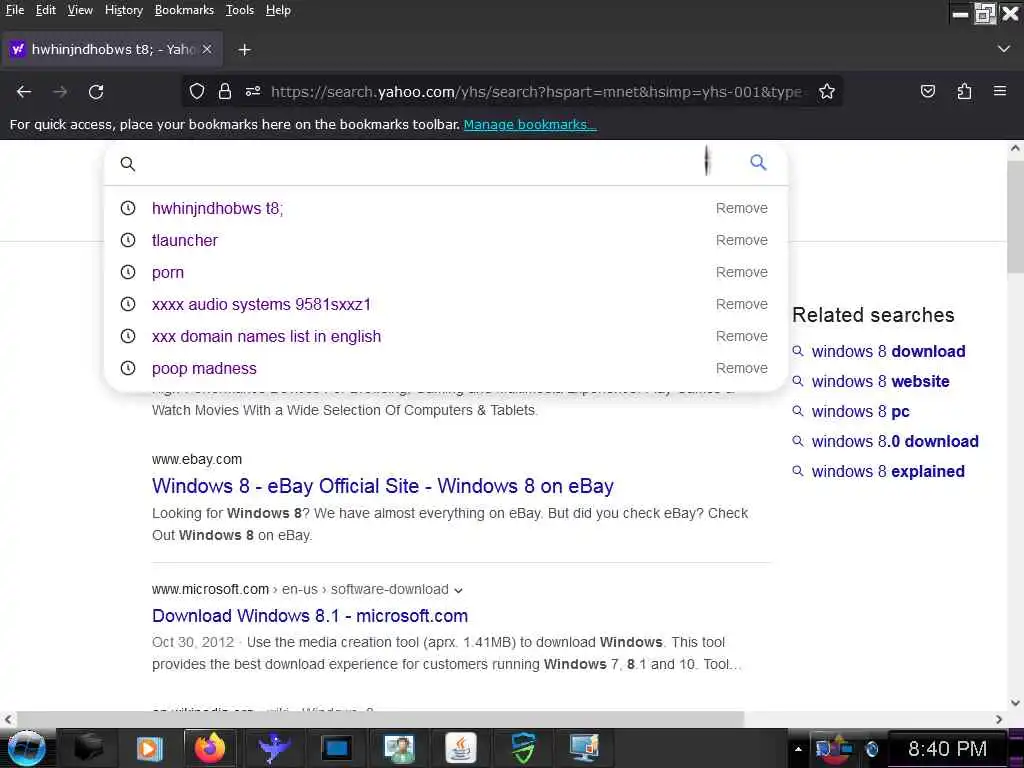Click the clock icon beside tlauncher
Screen dimensions: 1024x768
point(128,240)
